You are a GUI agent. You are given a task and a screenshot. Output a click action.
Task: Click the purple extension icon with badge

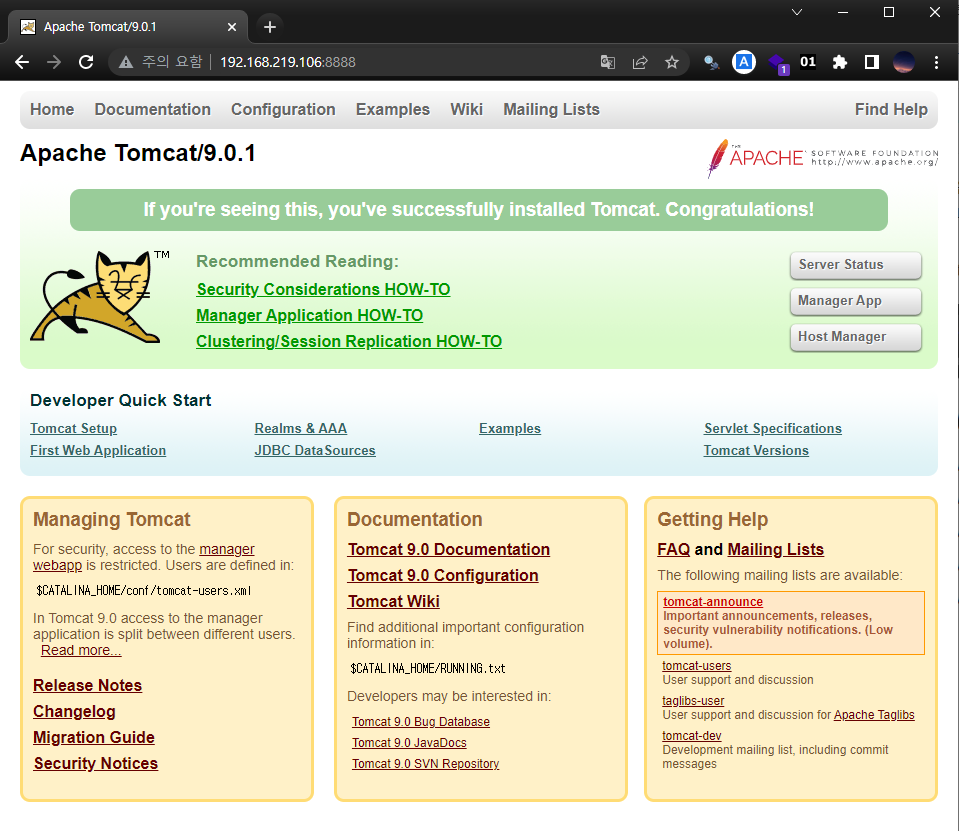tap(777, 64)
